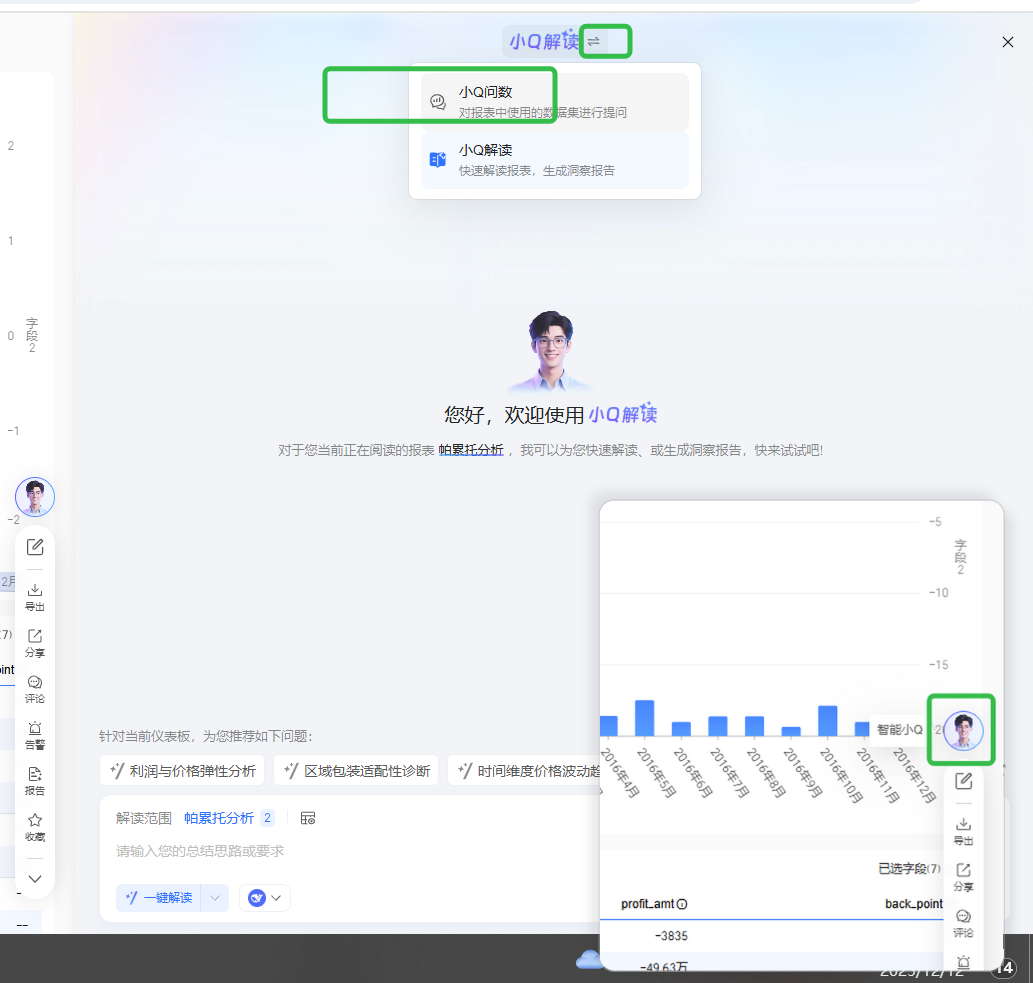The height and width of the screenshot is (983, 1033).
Task: Open the model selector dropdown with blue logo
Action: pyautogui.click(x=264, y=898)
